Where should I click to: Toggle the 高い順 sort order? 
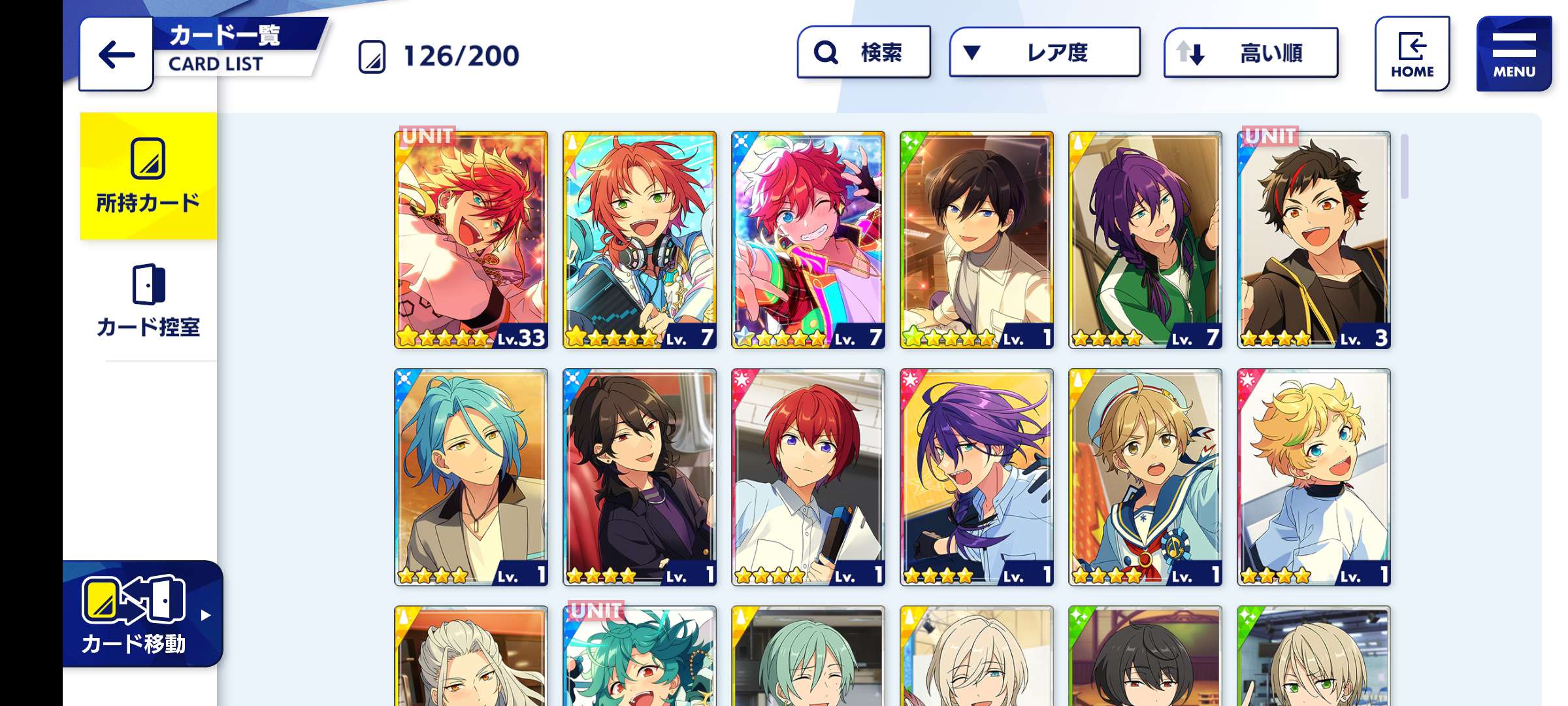tap(1250, 52)
